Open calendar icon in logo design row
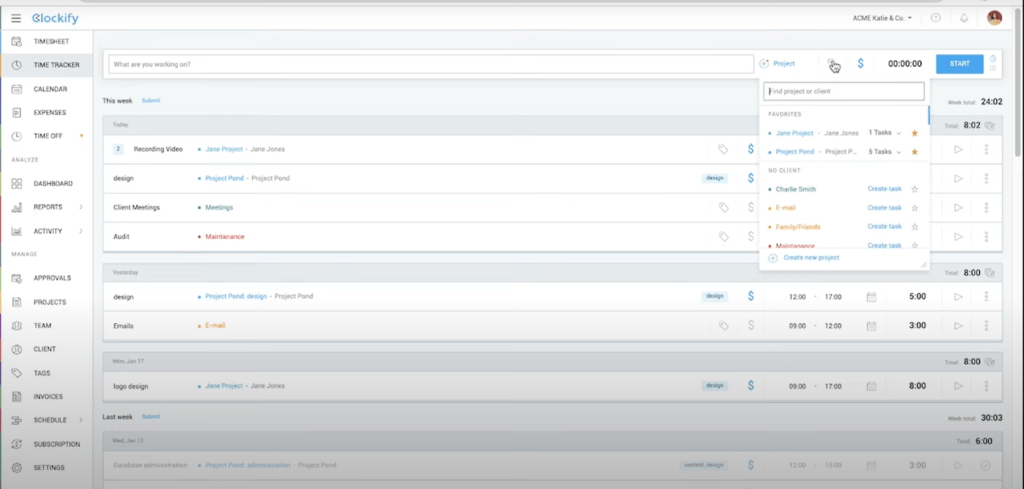This screenshot has width=1024, height=489. click(871, 386)
